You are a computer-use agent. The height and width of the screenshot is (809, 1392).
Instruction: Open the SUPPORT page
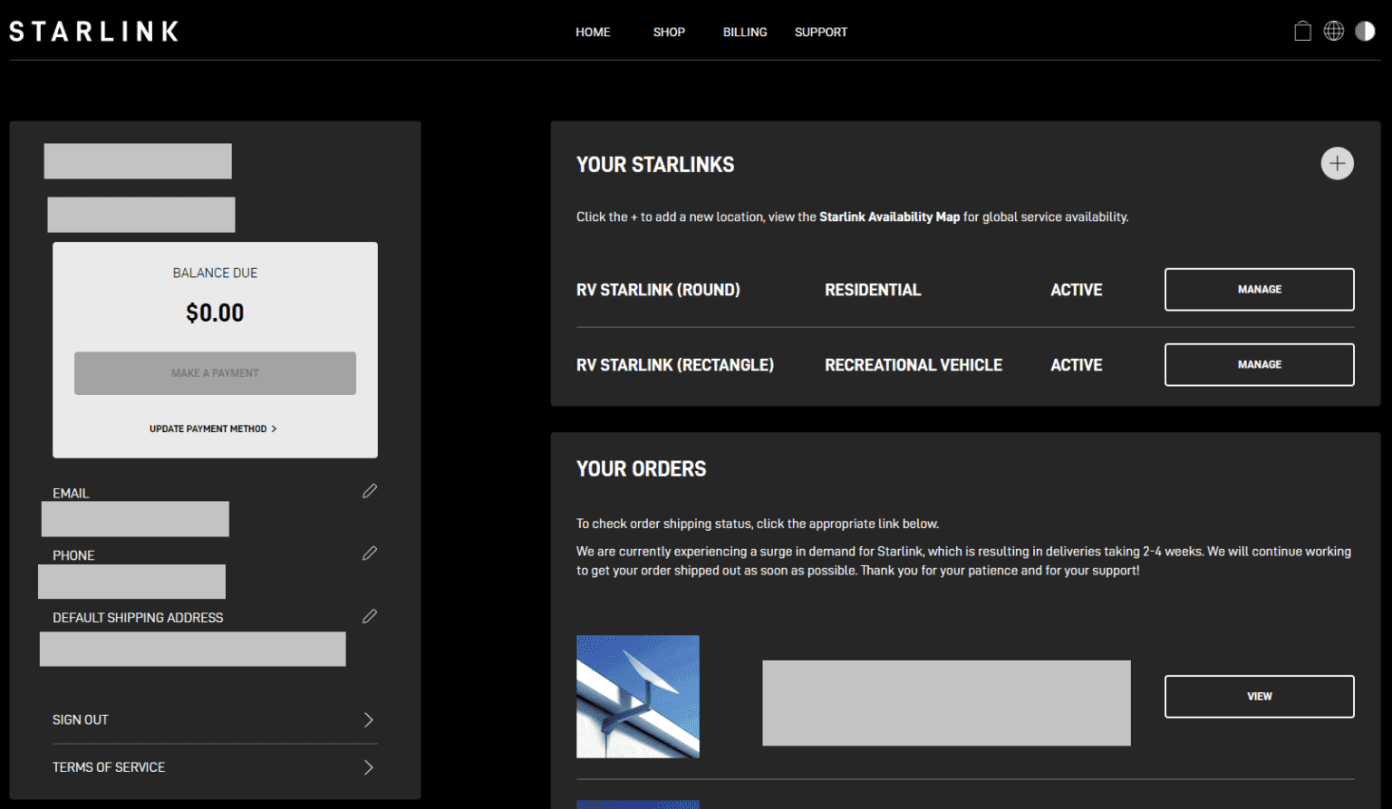click(820, 31)
